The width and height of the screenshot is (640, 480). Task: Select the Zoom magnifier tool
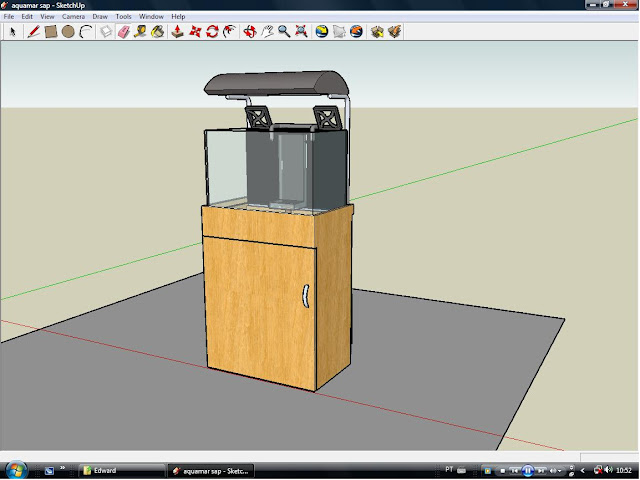(284, 31)
